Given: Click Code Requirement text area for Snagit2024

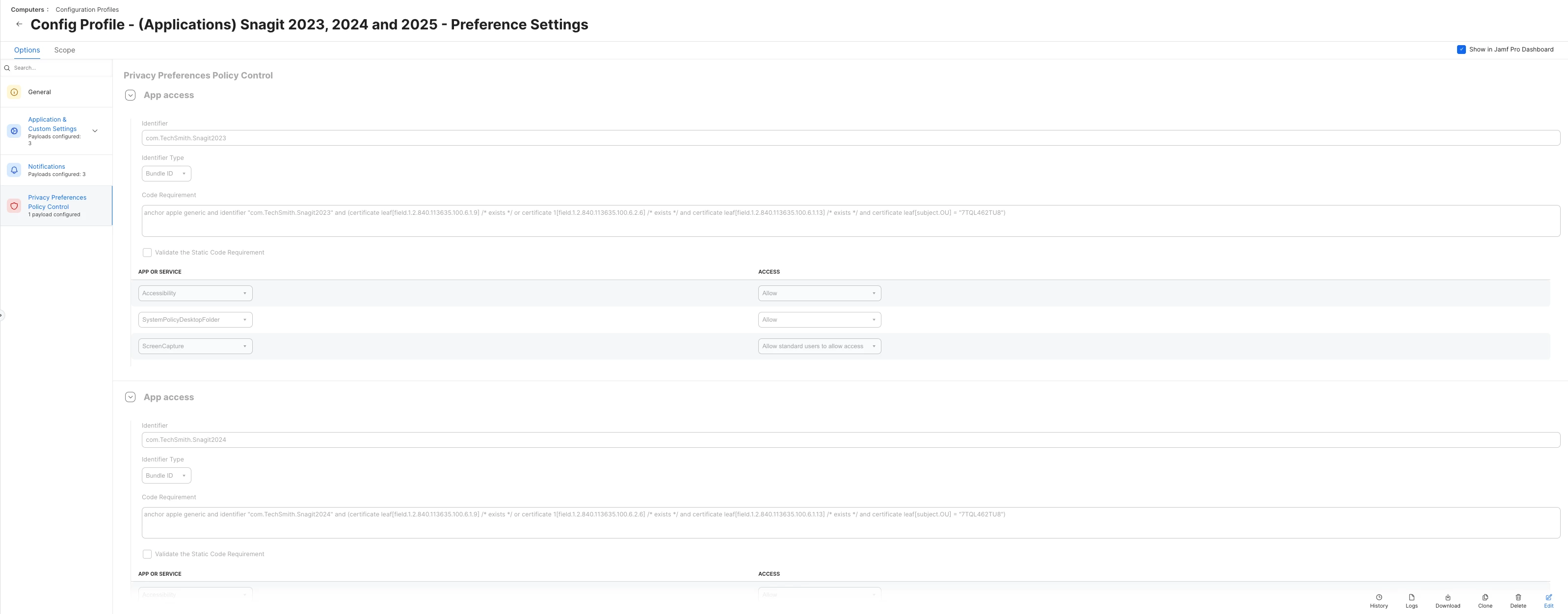Looking at the screenshot, I should pos(850,523).
